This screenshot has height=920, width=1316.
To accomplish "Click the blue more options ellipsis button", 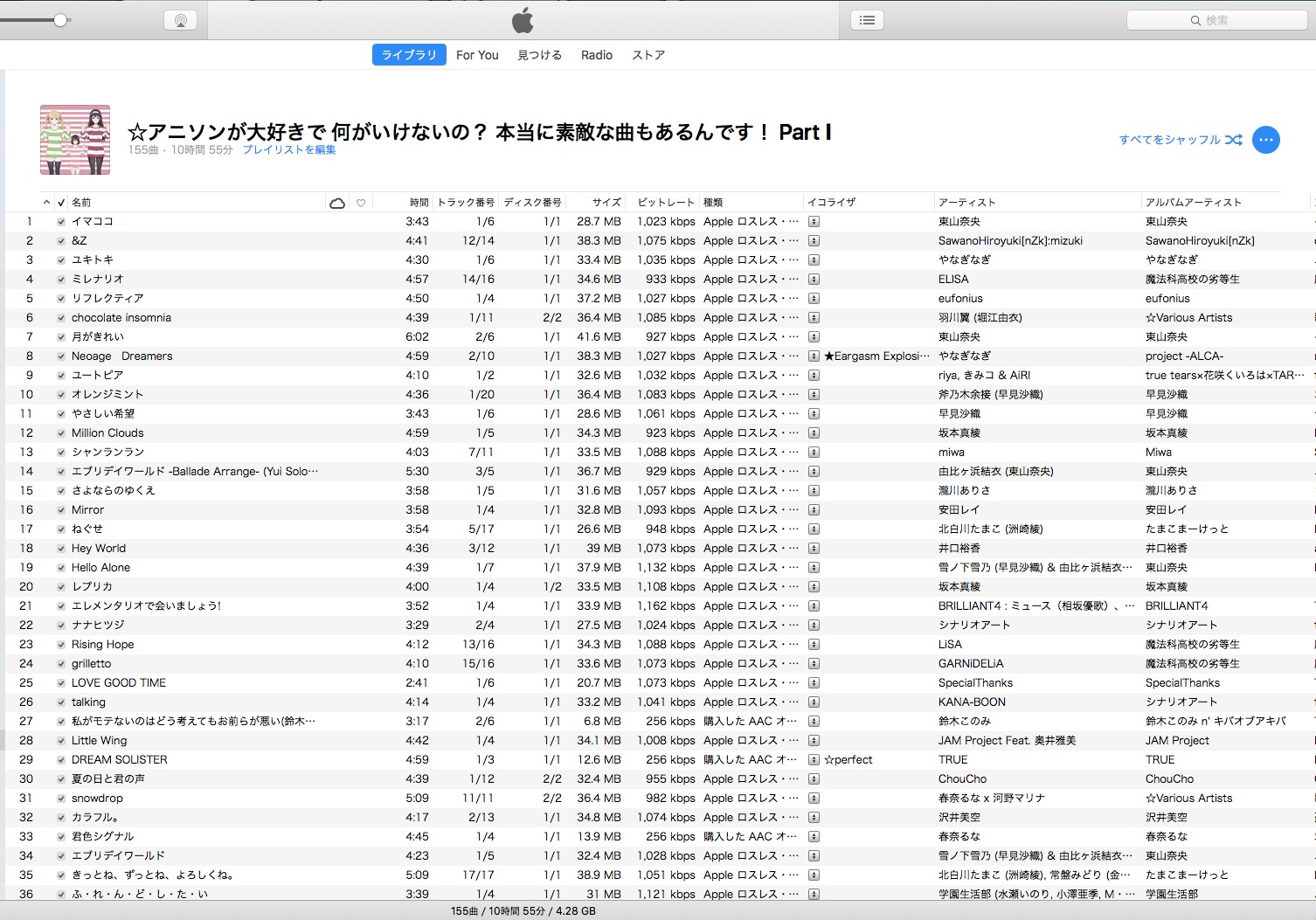I will [x=1265, y=140].
